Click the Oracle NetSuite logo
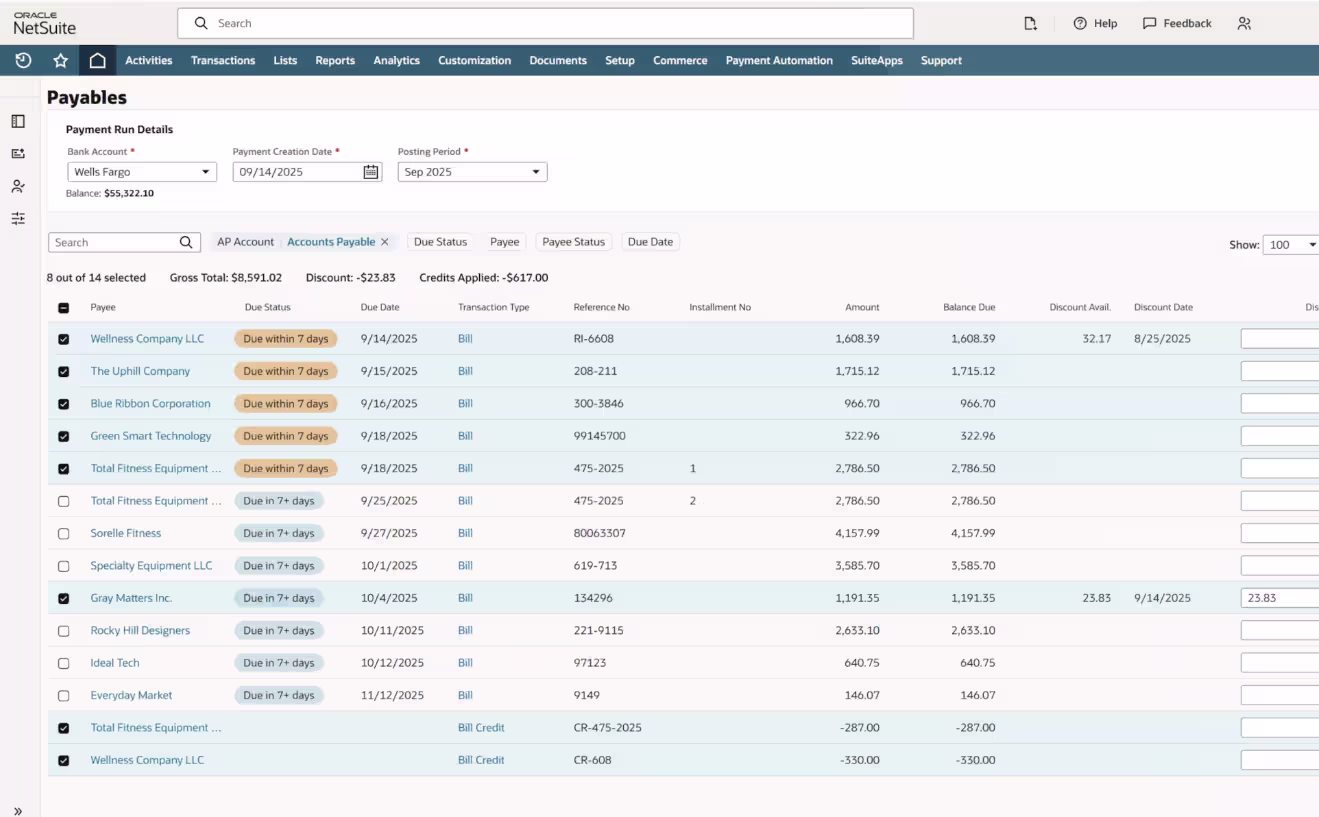The height and width of the screenshot is (817, 1319). point(44,23)
